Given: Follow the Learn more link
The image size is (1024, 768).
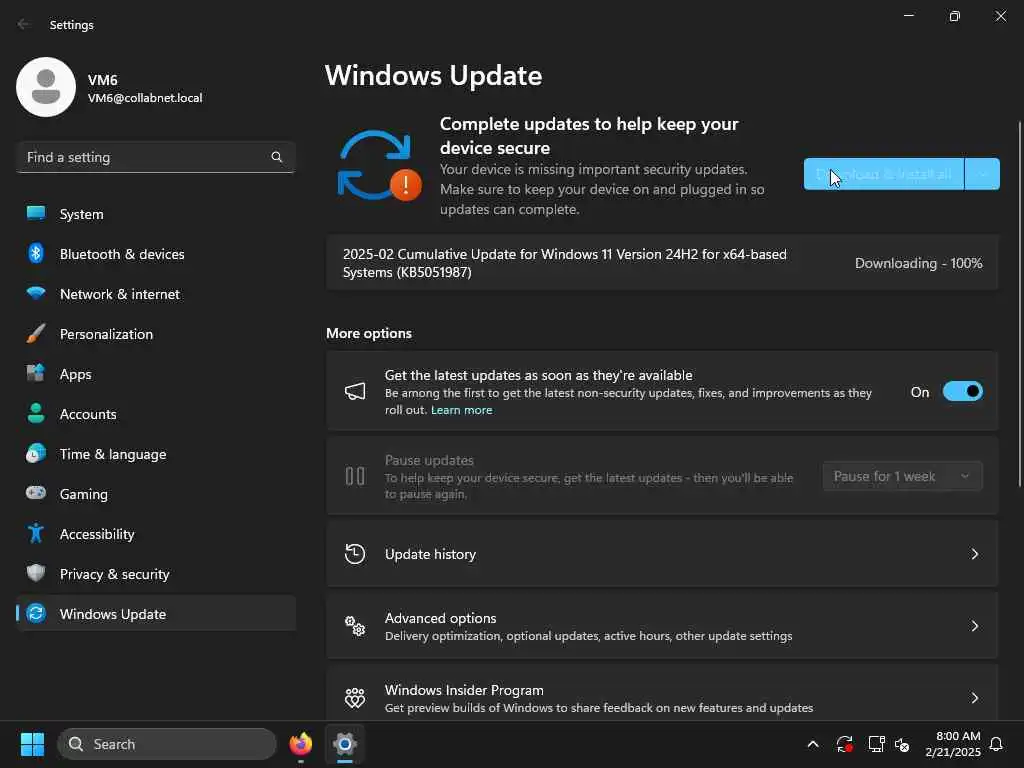Looking at the screenshot, I should pyautogui.click(x=461, y=410).
